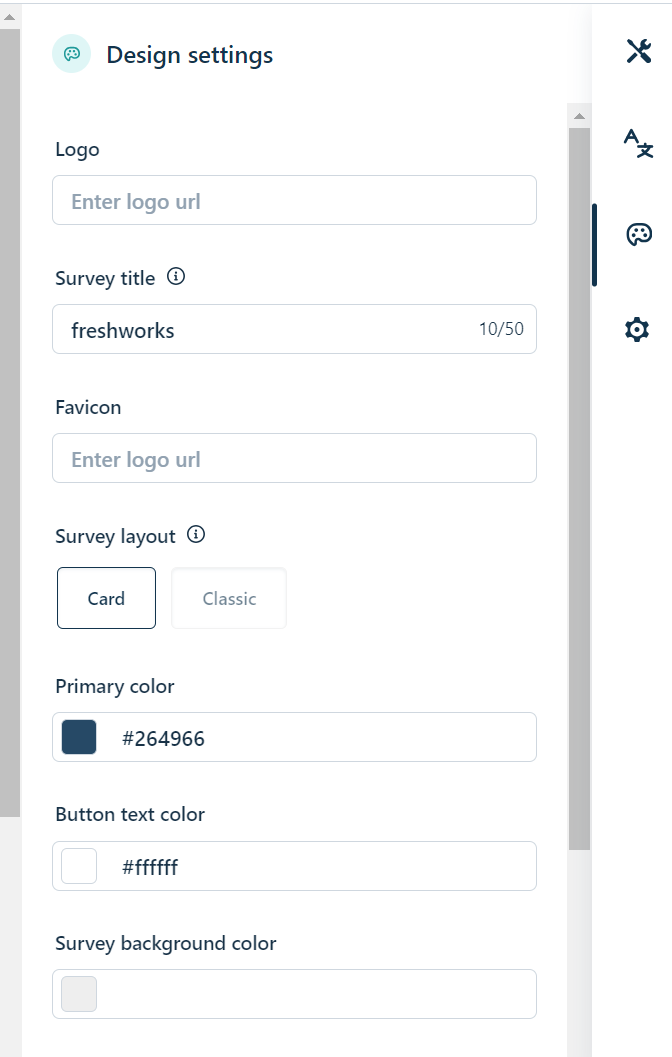Screen dimensions: 672x1057
Task: Click the Survey title info icon
Action: [x=176, y=277]
